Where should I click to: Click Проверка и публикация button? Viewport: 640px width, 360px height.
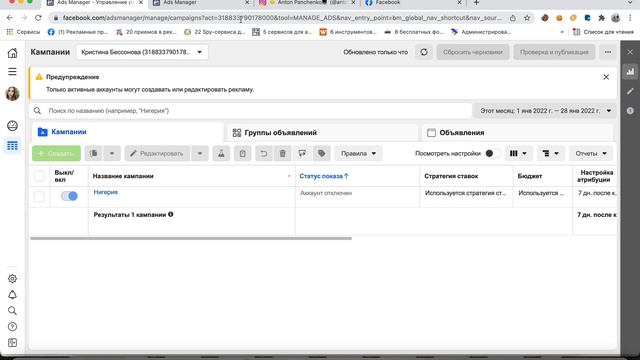click(x=554, y=52)
